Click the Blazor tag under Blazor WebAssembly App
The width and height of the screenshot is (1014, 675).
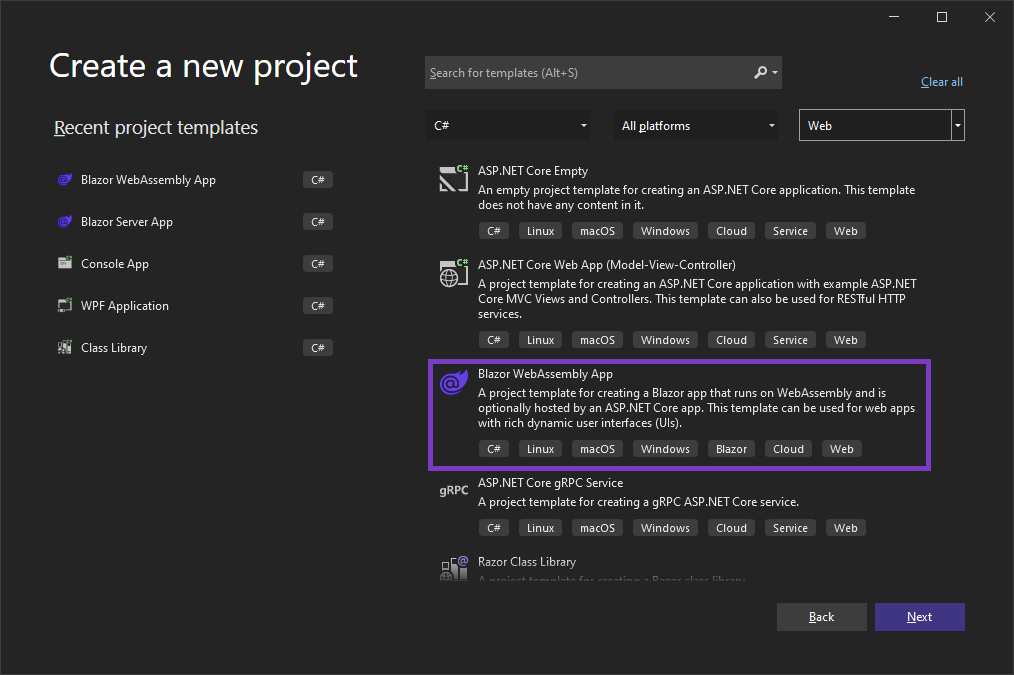pyautogui.click(x=731, y=449)
